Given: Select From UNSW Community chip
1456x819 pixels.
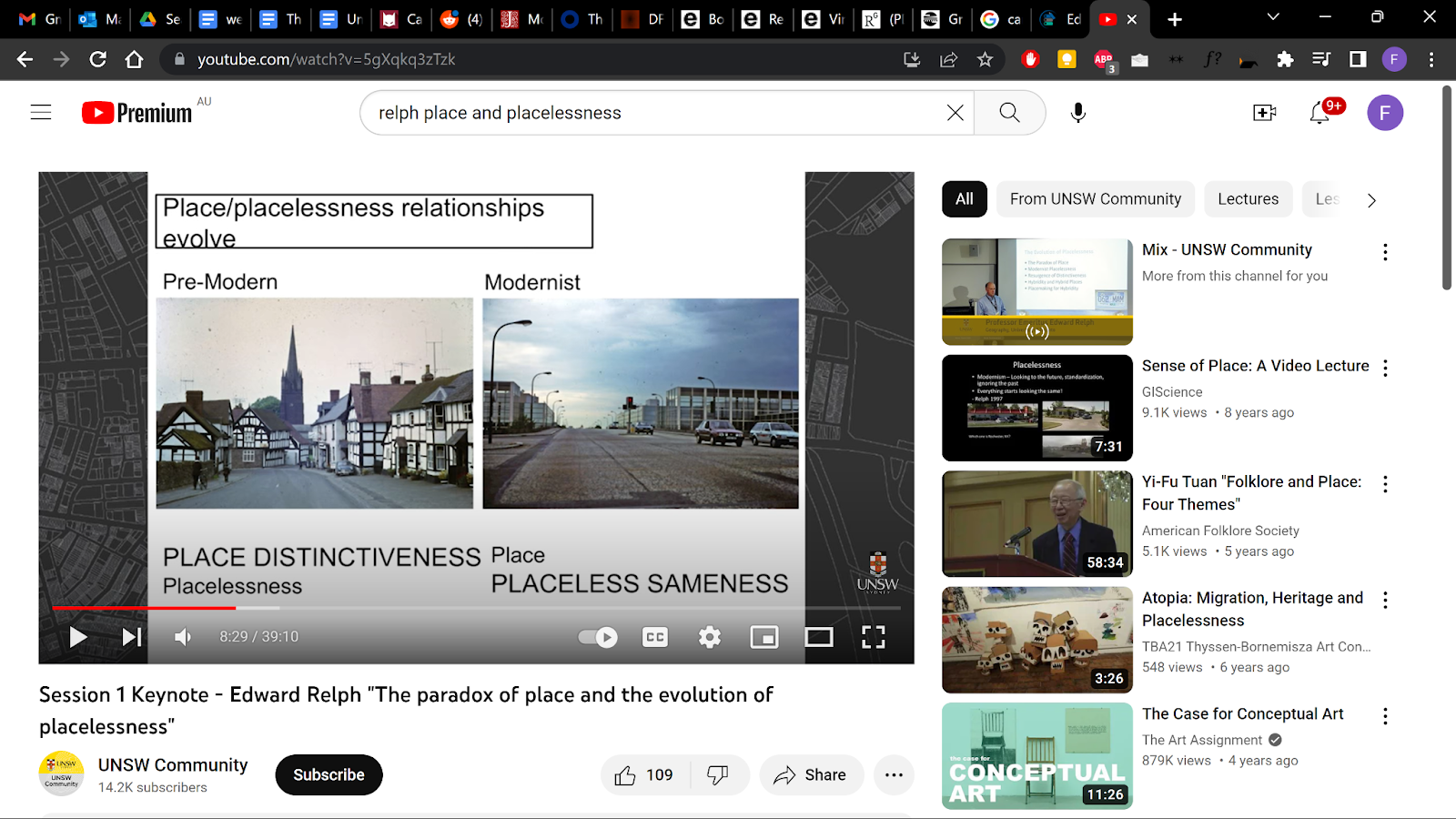Looking at the screenshot, I should 1096,199.
